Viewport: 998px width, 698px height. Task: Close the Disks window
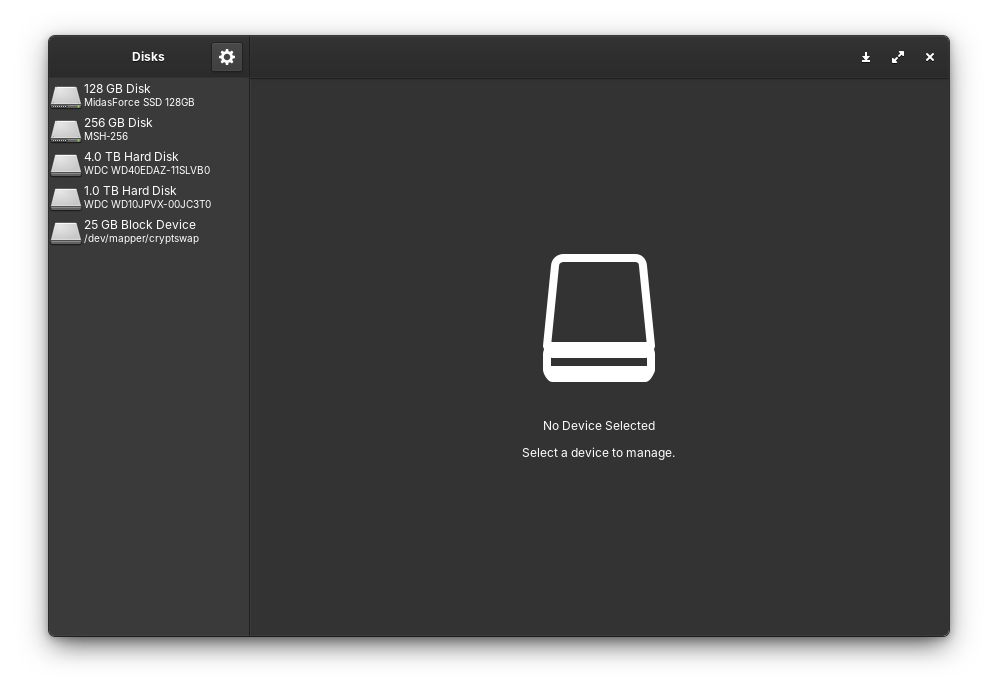tap(929, 57)
